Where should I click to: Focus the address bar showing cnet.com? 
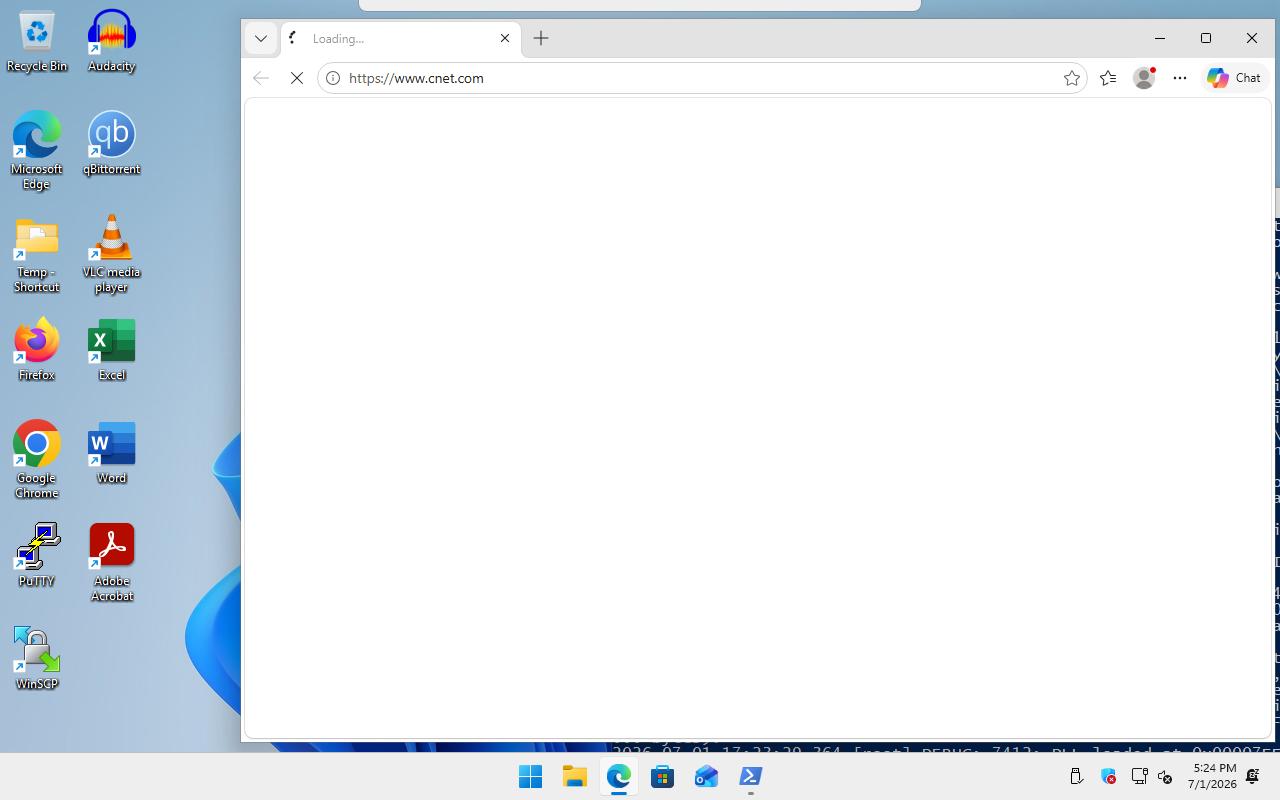pyautogui.click(x=700, y=78)
